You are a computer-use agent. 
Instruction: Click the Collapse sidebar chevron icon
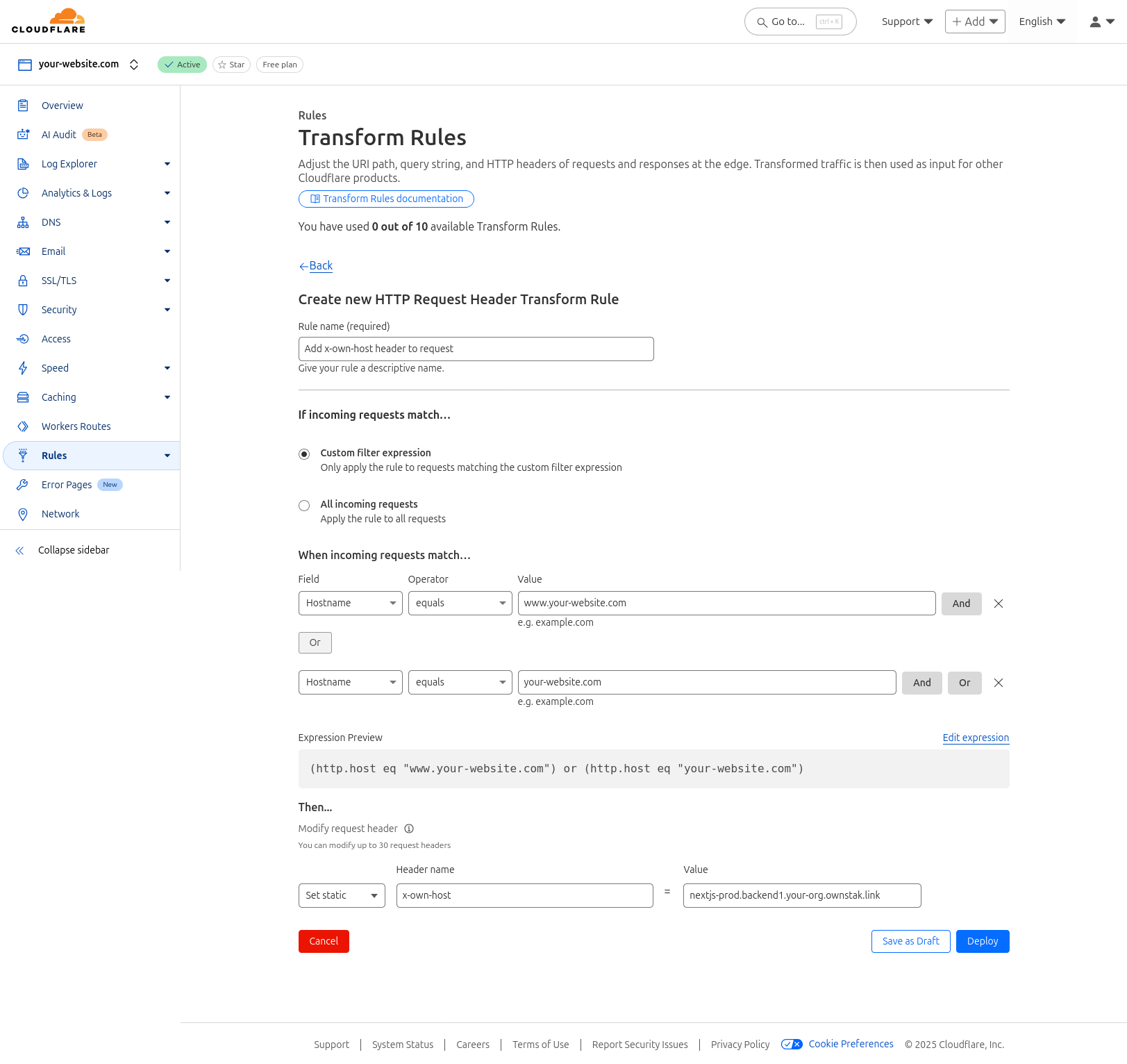[x=20, y=551]
